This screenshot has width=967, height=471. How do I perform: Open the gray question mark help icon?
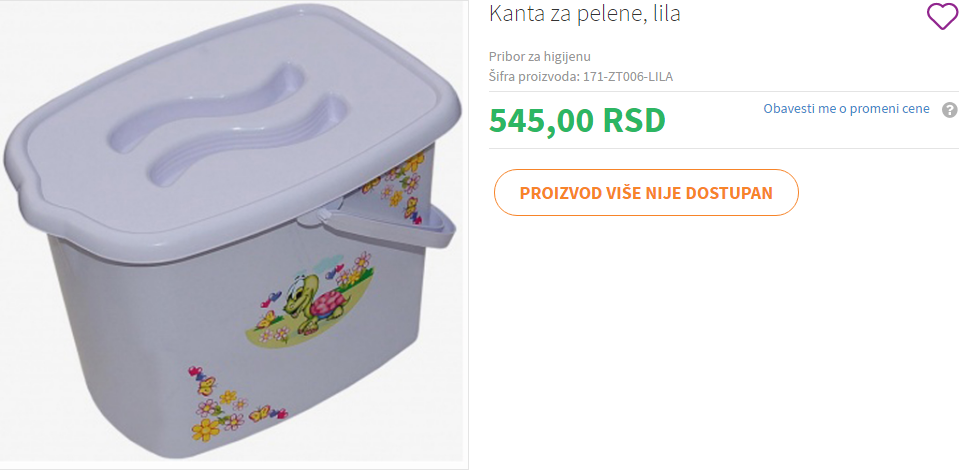[950, 110]
